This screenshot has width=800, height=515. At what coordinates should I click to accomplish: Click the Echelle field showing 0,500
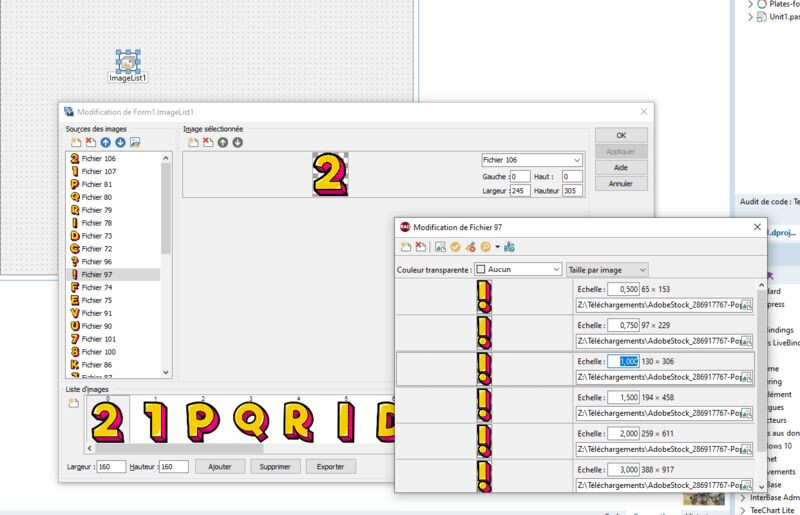pyautogui.click(x=623, y=289)
